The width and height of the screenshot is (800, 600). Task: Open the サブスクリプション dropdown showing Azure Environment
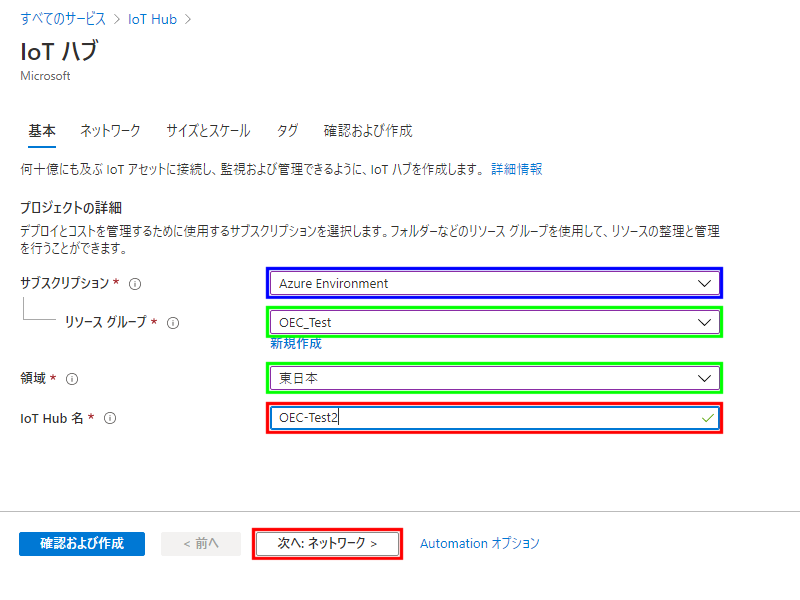coord(494,283)
